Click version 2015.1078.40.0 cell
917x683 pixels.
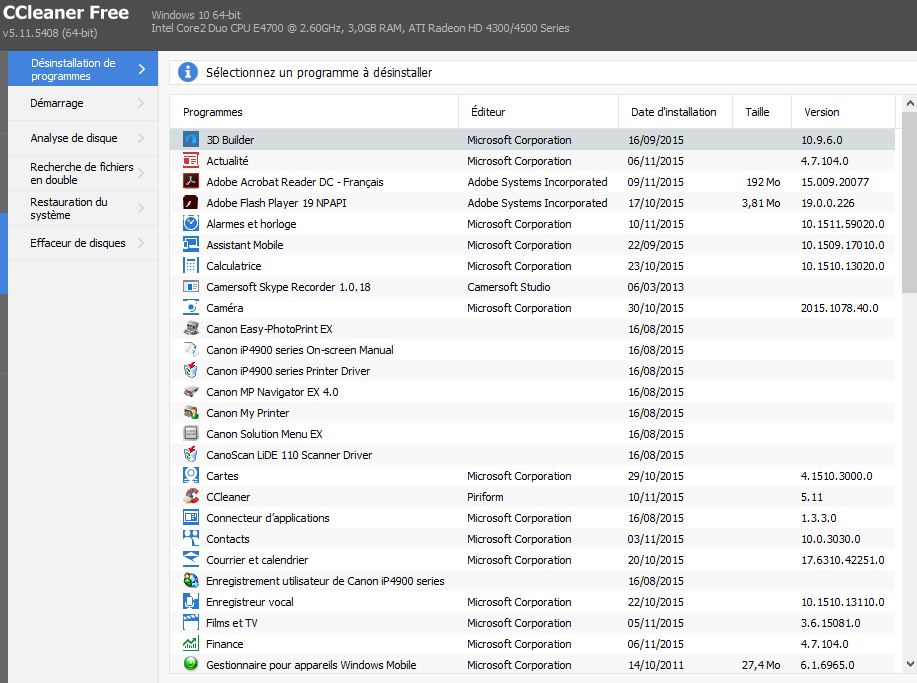[839, 308]
